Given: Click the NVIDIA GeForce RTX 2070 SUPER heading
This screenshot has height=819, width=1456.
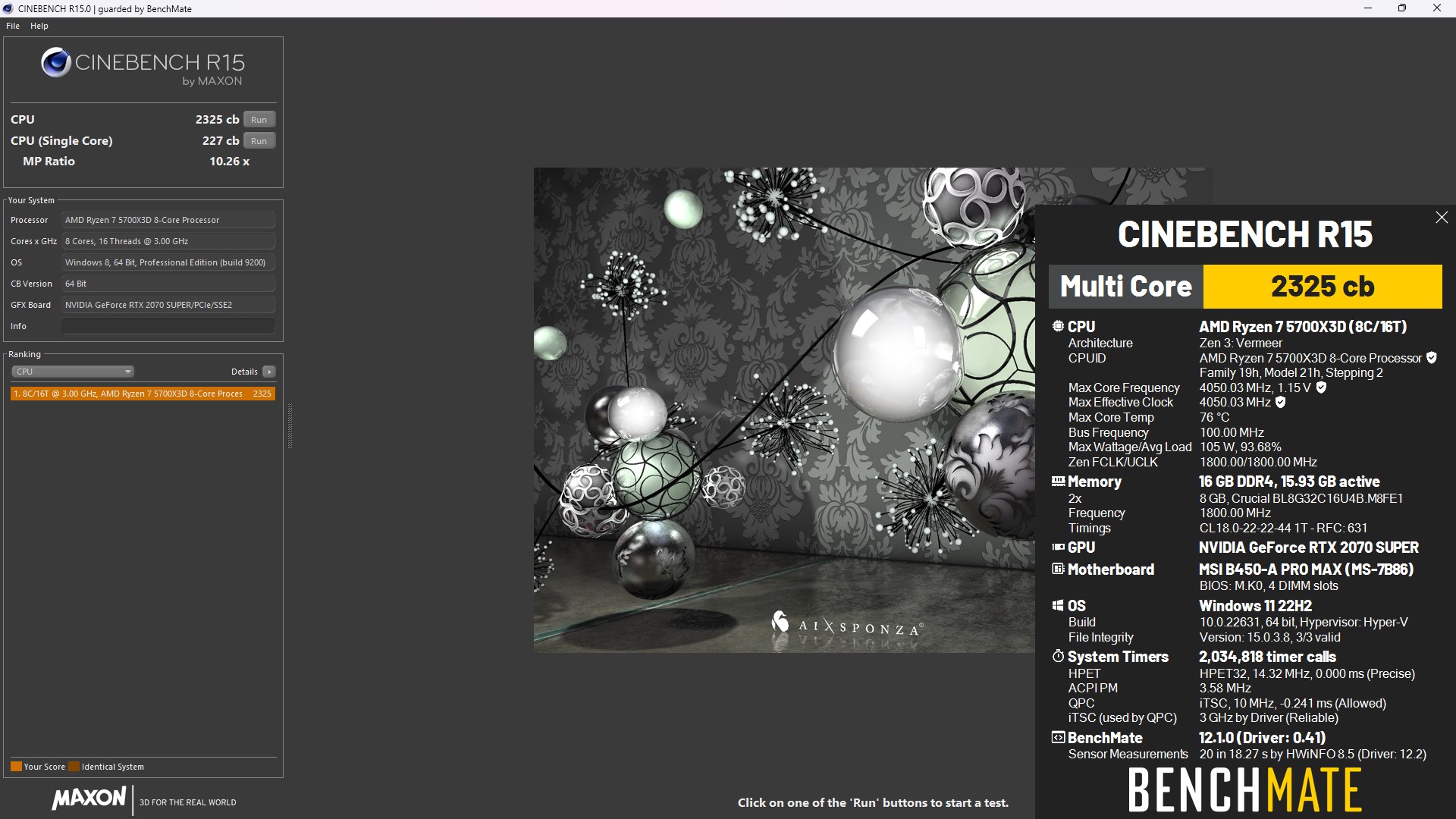Looking at the screenshot, I should pos(1308,548).
